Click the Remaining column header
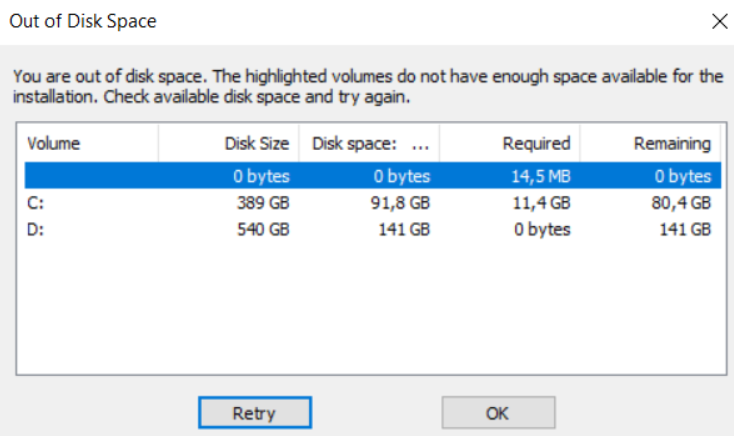 tap(651, 144)
